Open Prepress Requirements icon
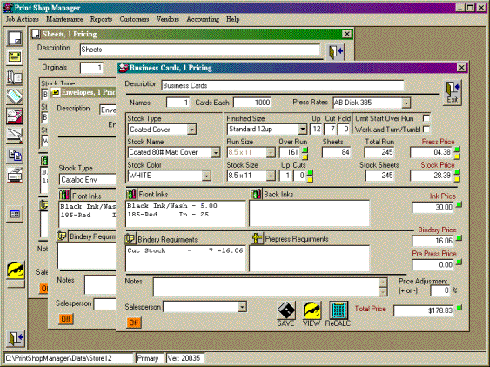This screenshot has height=367, width=490. point(257,239)
